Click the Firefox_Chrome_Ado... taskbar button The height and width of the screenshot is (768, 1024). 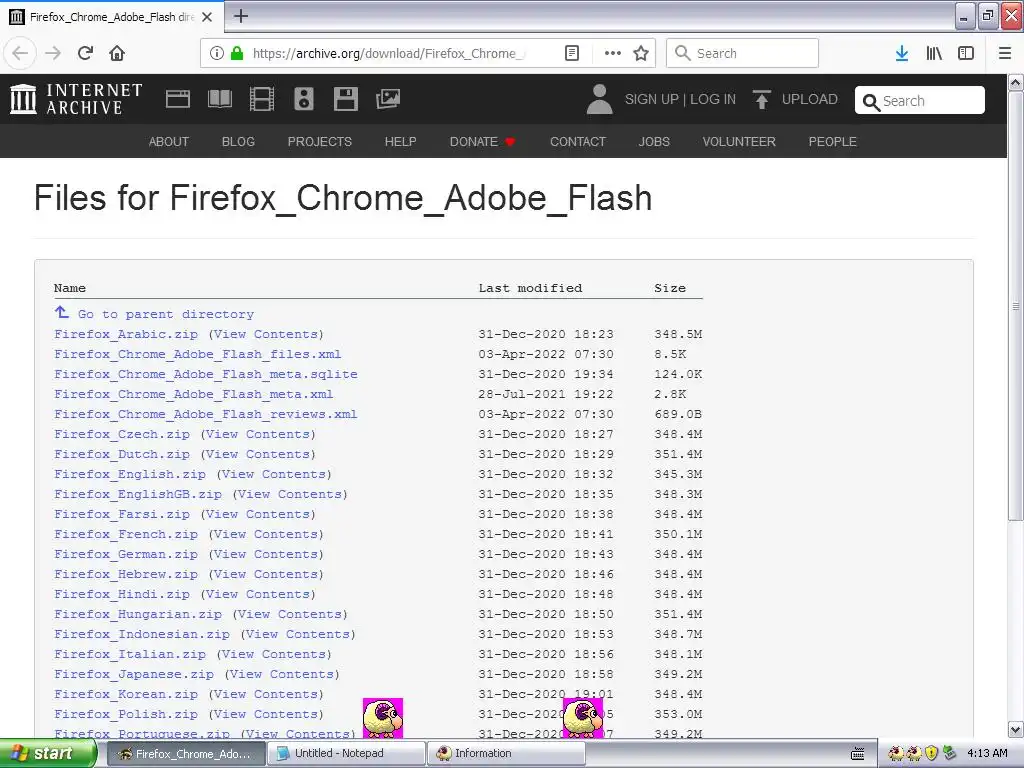point(186,754)
